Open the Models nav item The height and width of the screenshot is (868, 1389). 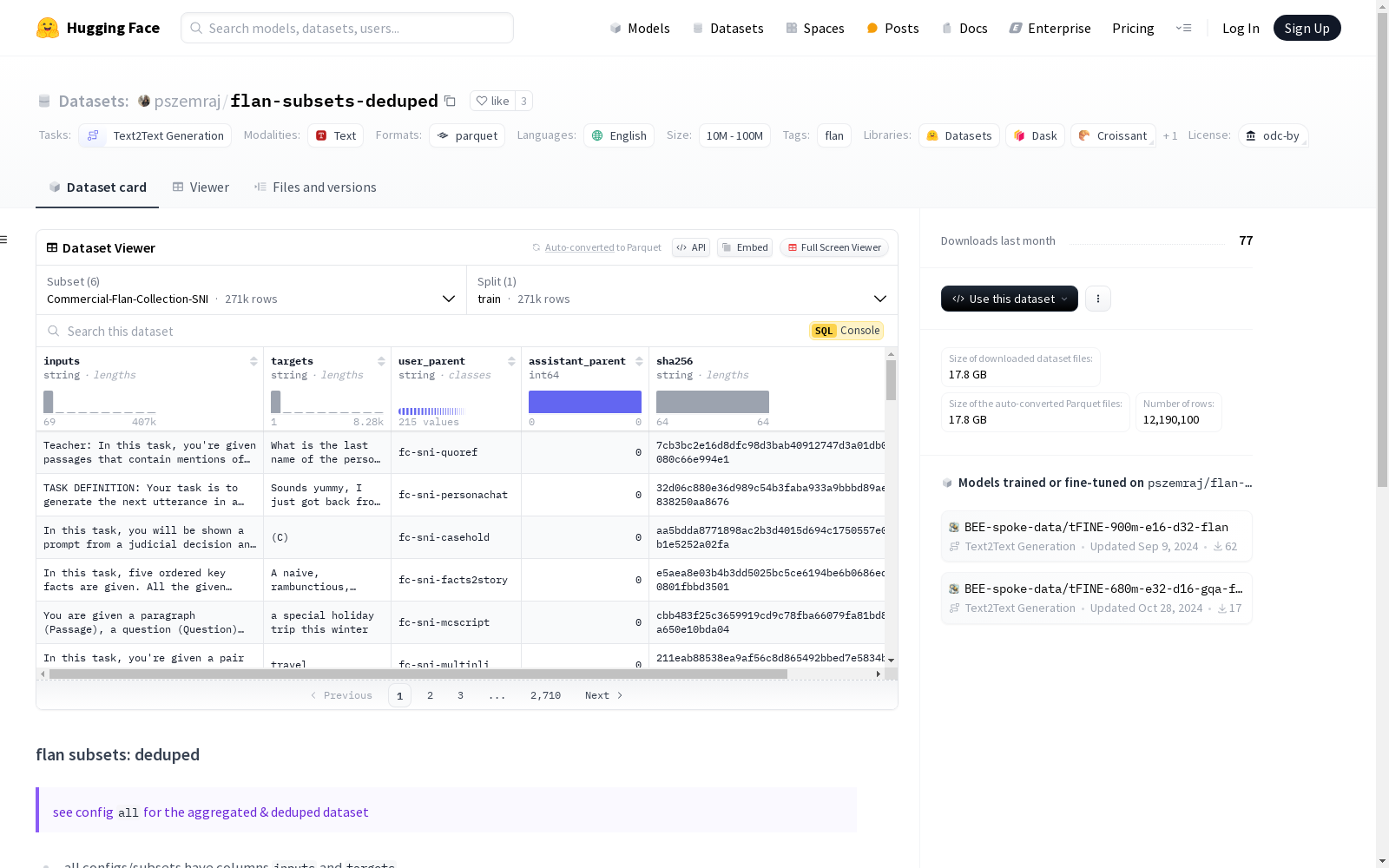[x=640, y=28]
